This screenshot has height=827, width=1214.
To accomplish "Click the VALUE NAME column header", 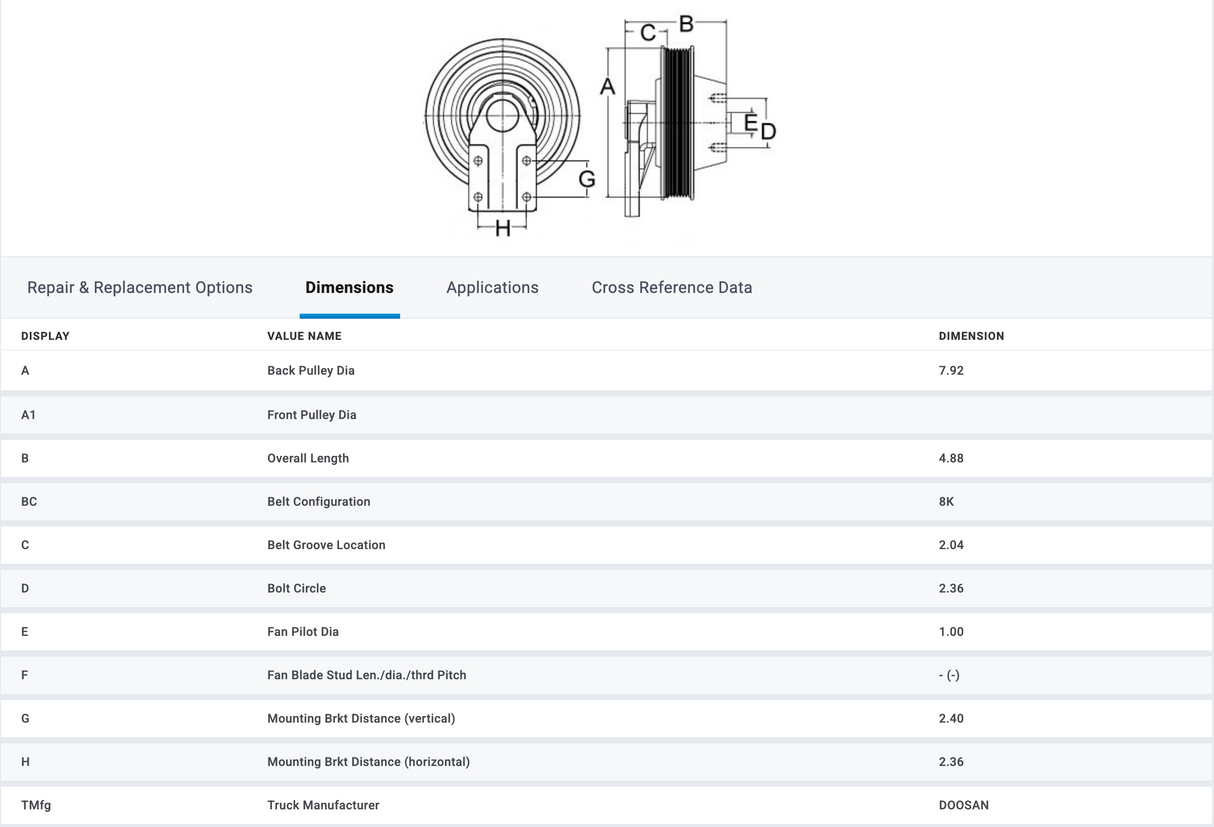I will (x=304, y=336).
